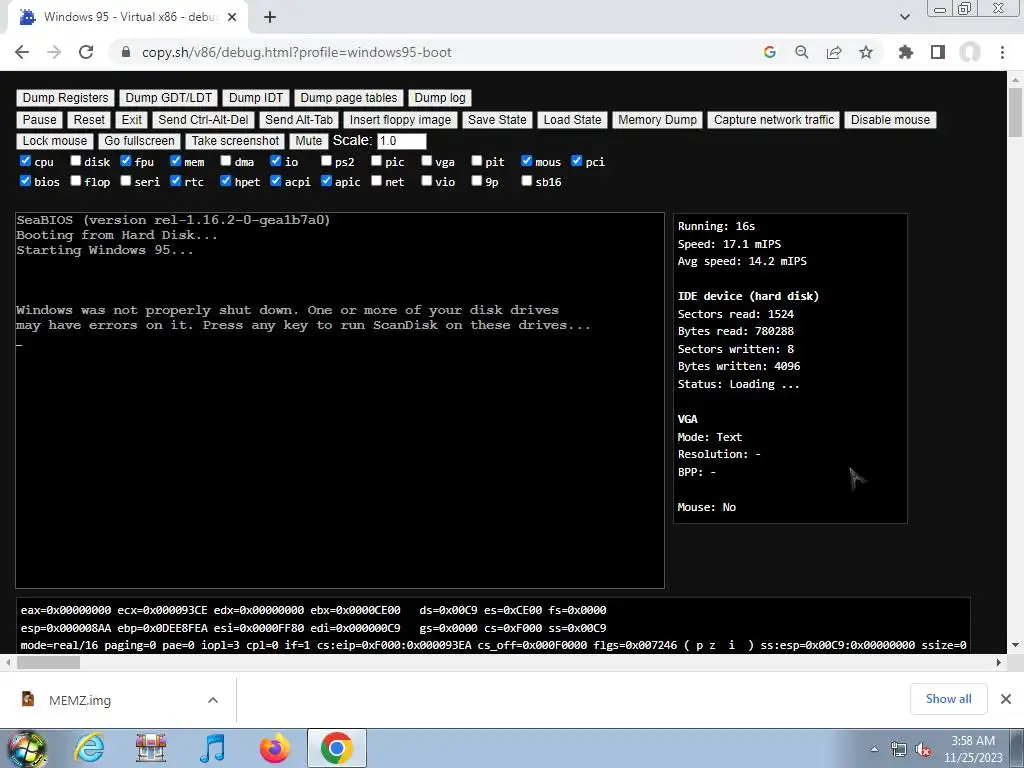Image resolution: width=1024 pixels, height=768 pixels.
Task: Enable vga log checkbox
Action: pos(426,161)
